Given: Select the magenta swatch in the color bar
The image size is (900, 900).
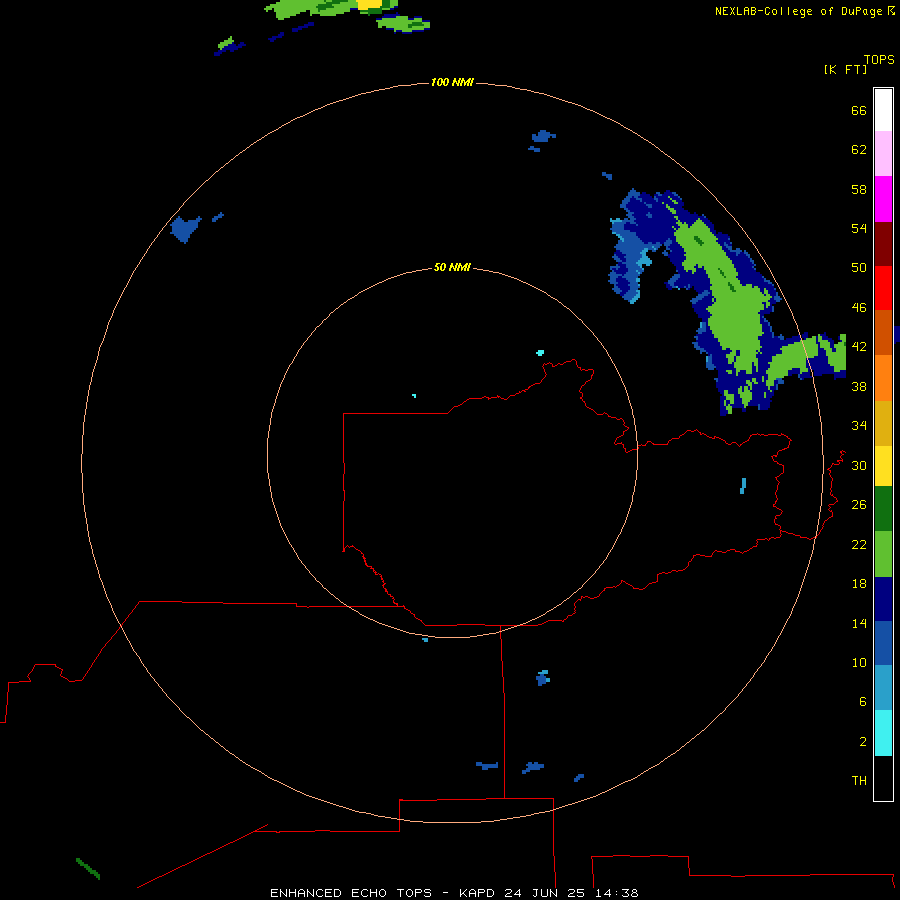Looking at the screenshot, I should tap(883, 199).
